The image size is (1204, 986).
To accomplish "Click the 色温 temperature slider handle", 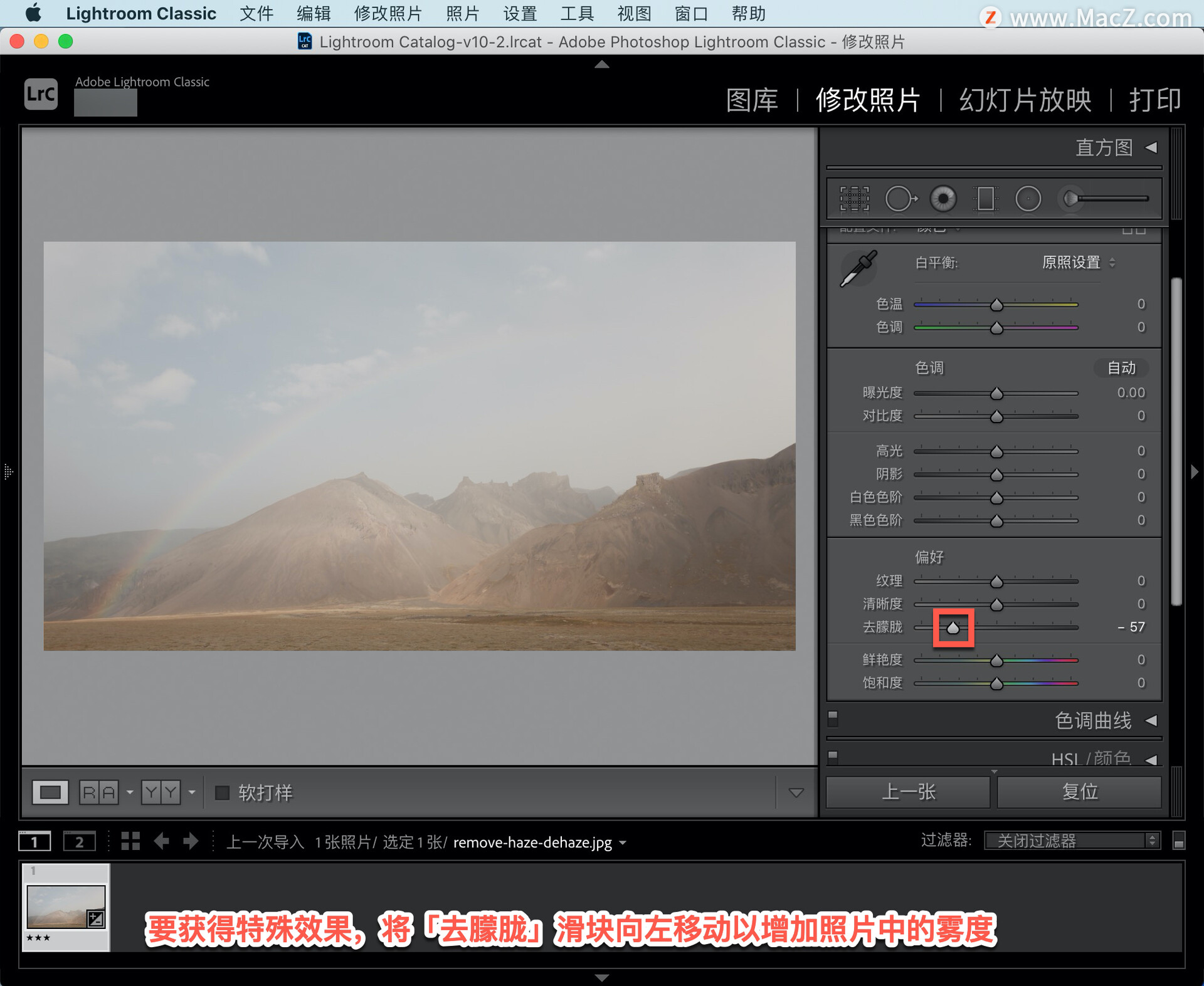I will coord(996,305).
